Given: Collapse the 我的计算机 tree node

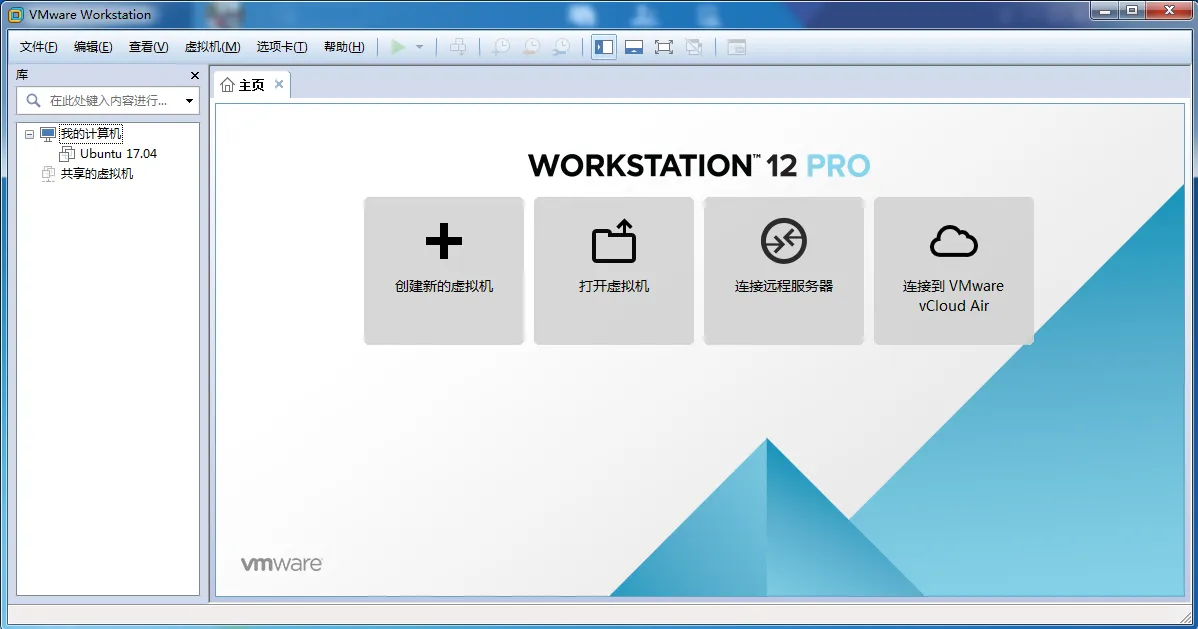Looking at the screenshot, I should 29,134.
